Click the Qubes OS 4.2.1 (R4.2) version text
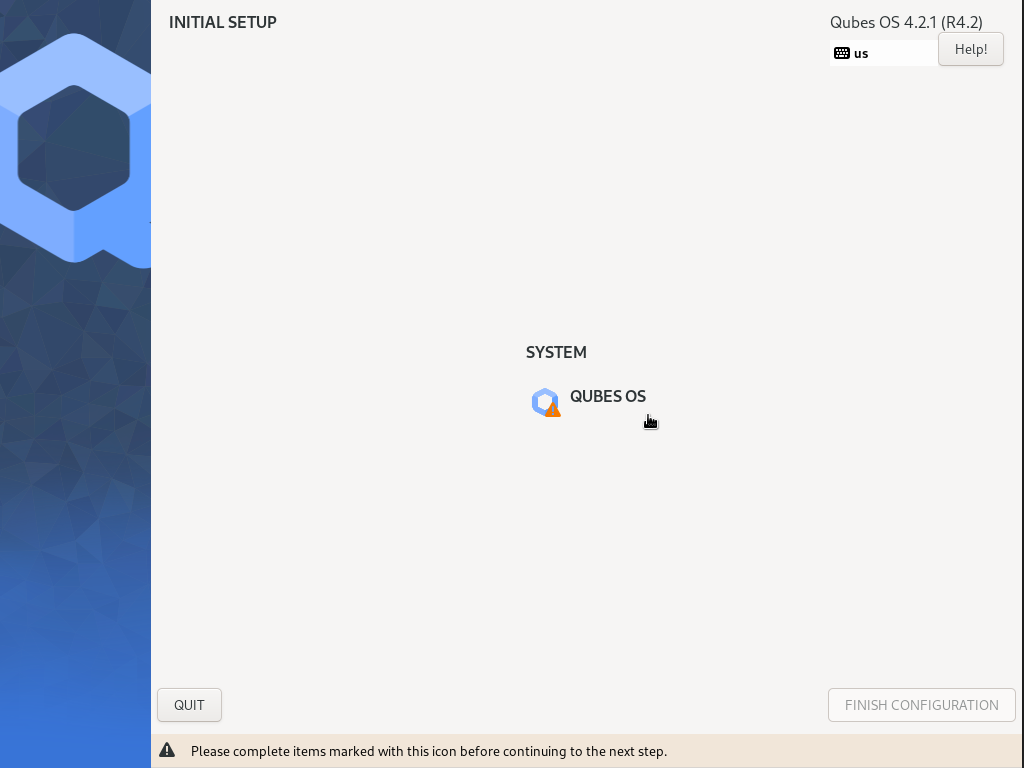 click(906, 22)
